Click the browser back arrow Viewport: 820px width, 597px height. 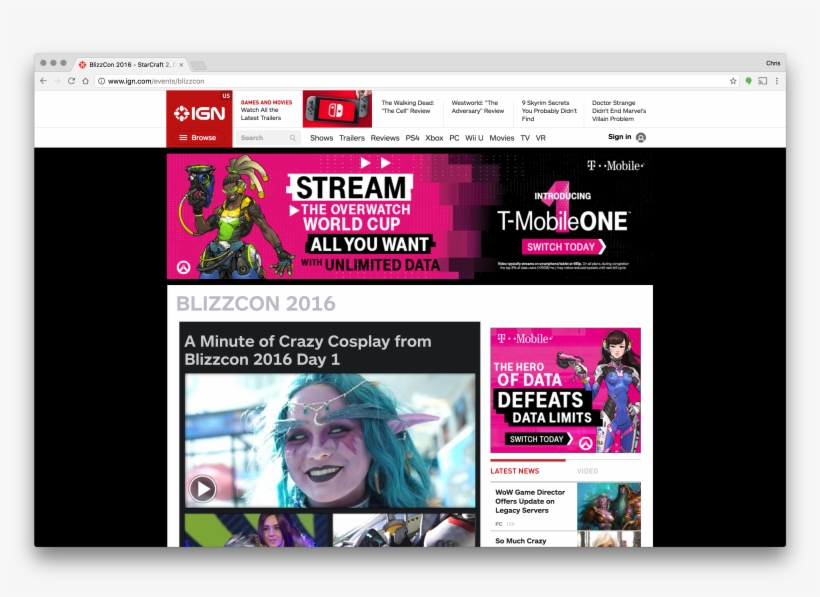tap(43, 81)
